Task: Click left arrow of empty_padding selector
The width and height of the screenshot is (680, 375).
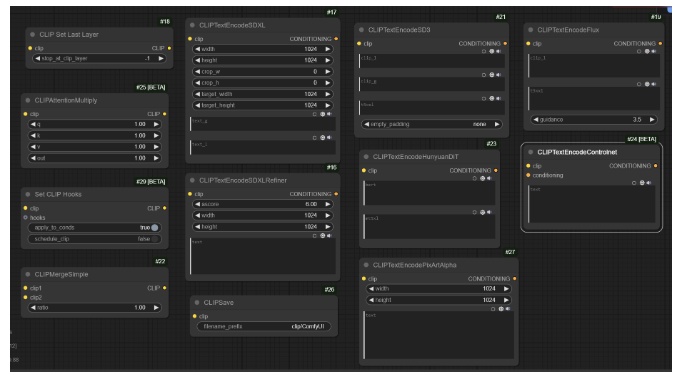Action: point(367,124)
